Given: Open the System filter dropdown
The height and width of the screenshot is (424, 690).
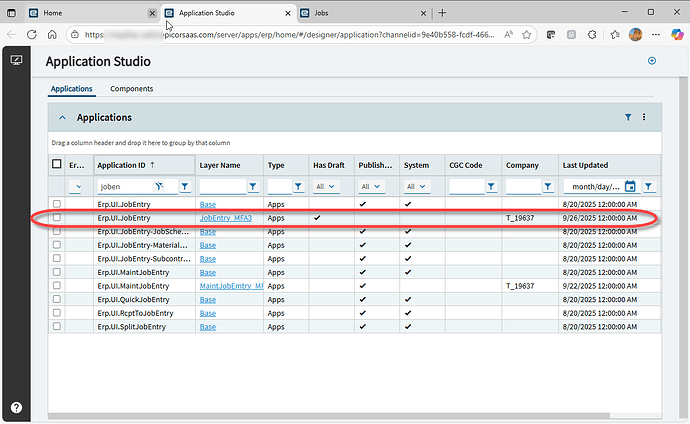Looking at the screenshot, I should (416, 186).
